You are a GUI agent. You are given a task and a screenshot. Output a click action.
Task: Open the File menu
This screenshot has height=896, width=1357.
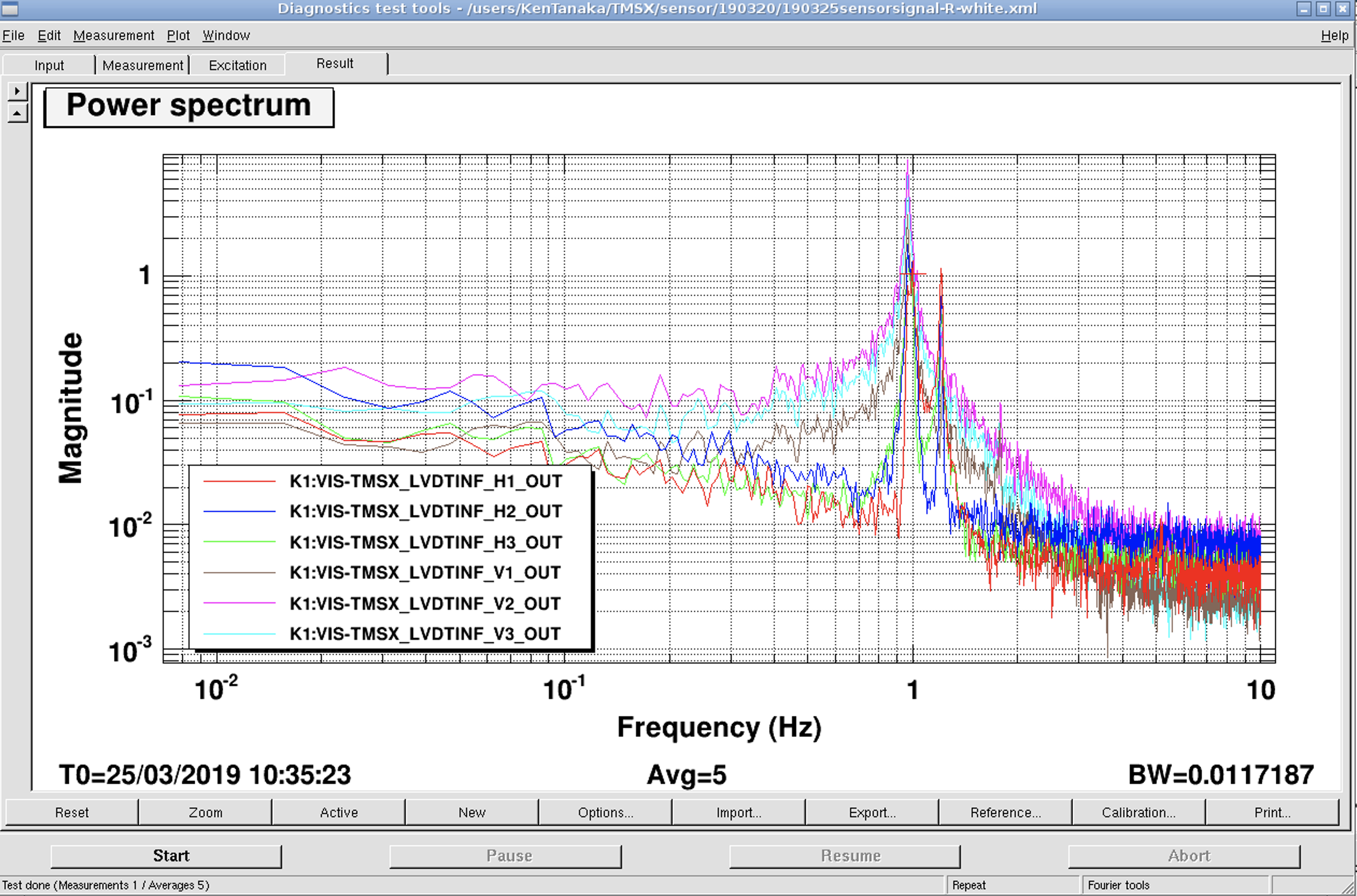pyautogui.click(x=13, y=35)
